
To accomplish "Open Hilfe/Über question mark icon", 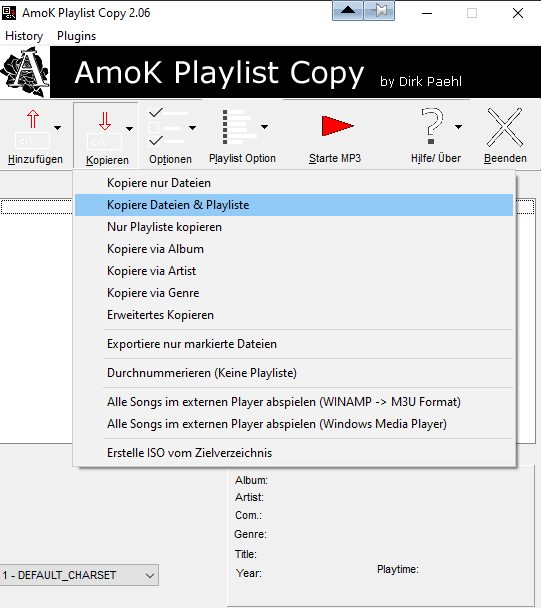I will coord(432,126).
